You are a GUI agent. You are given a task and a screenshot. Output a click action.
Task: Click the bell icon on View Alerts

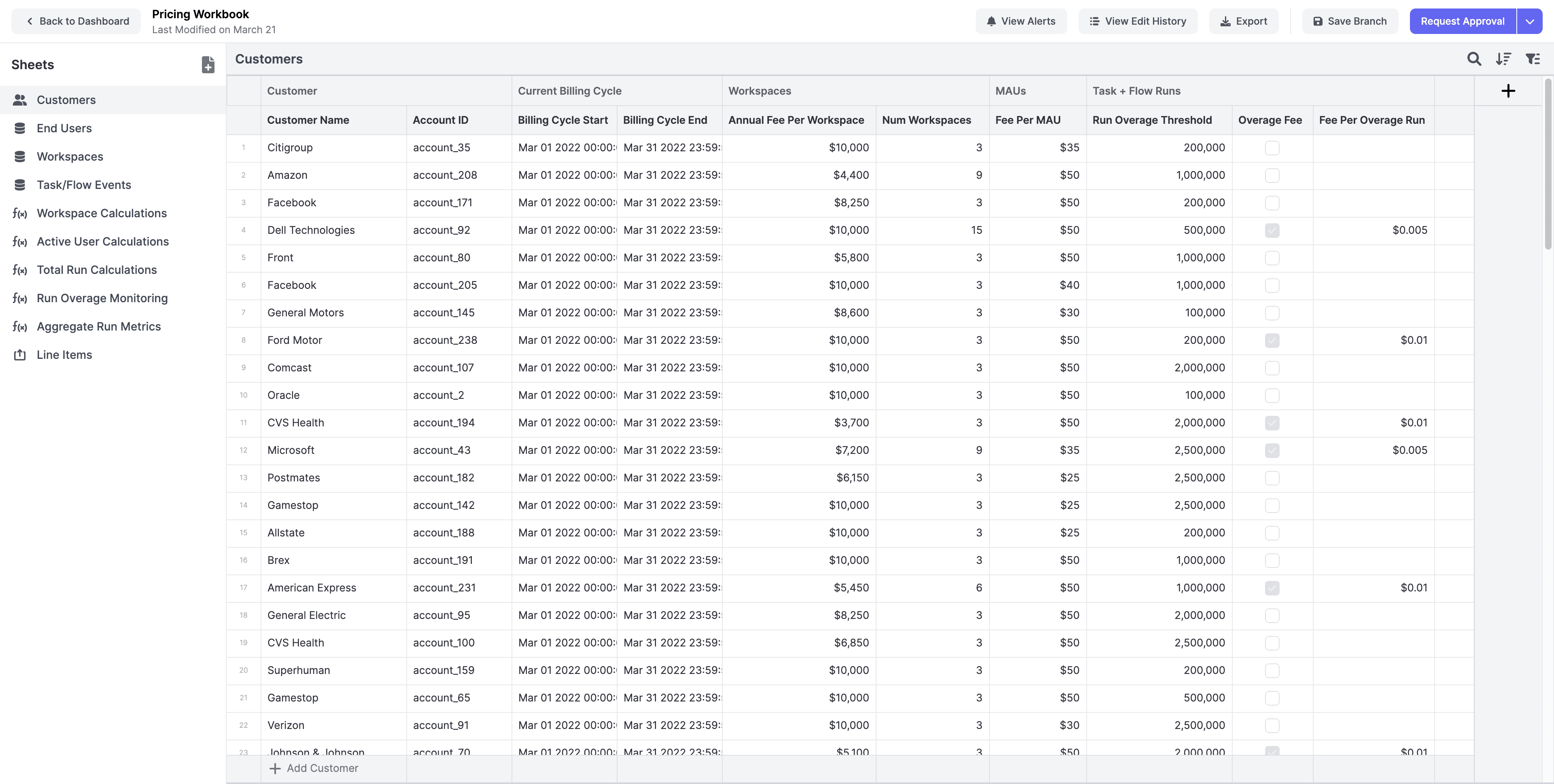point(991,21)
